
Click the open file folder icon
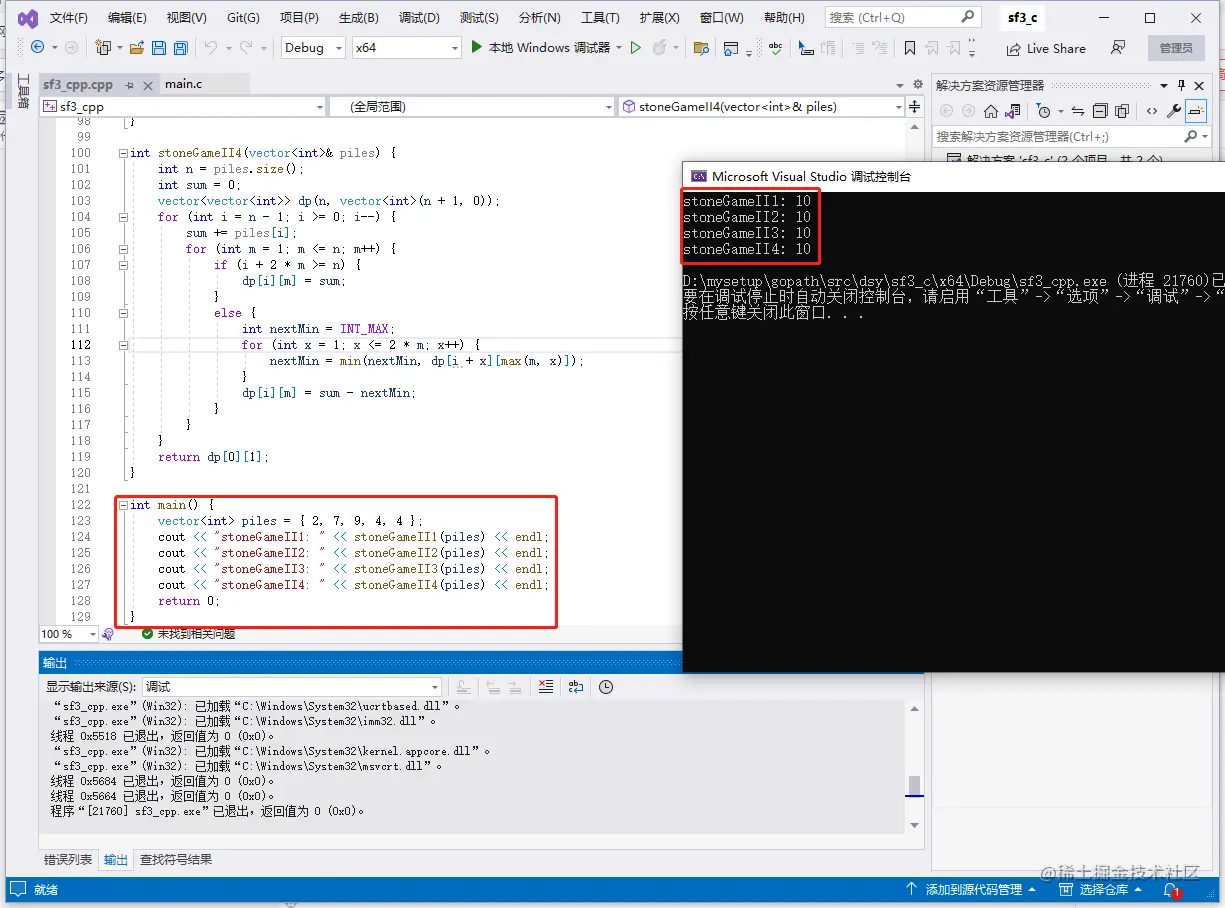[136, 47]
